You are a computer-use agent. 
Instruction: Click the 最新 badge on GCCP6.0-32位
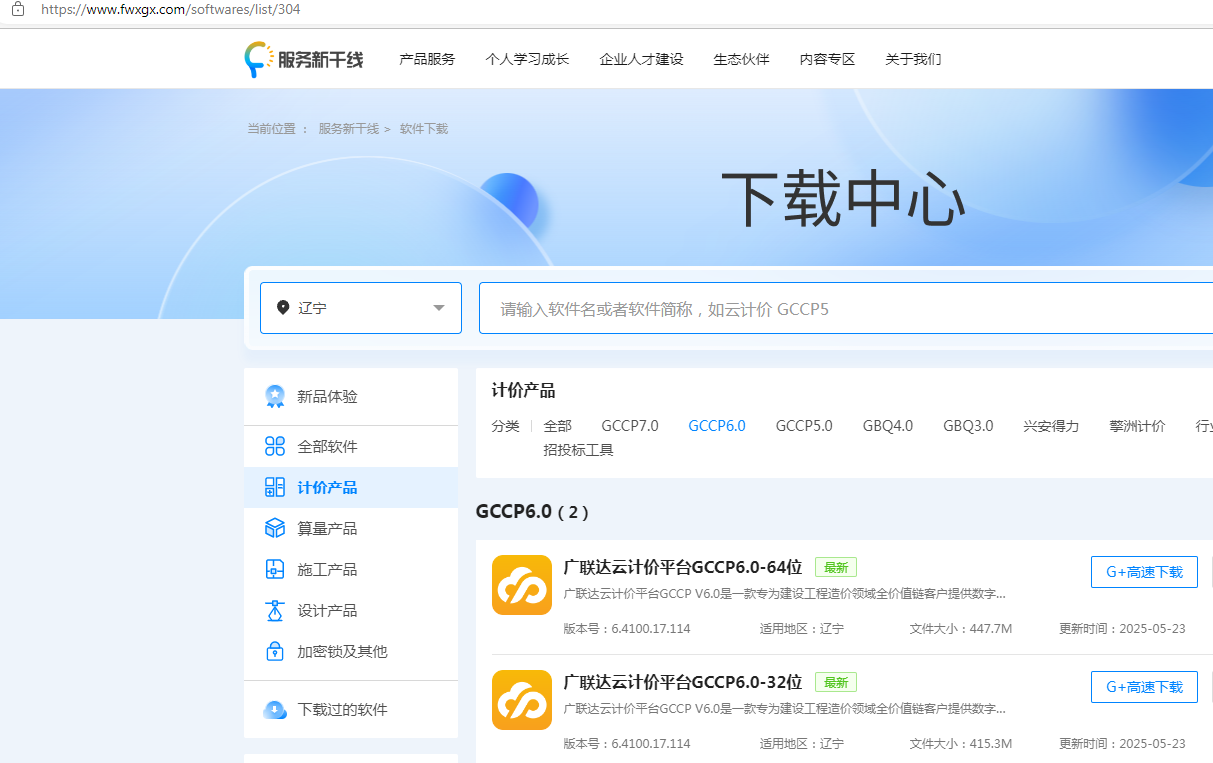coord(836,682)
